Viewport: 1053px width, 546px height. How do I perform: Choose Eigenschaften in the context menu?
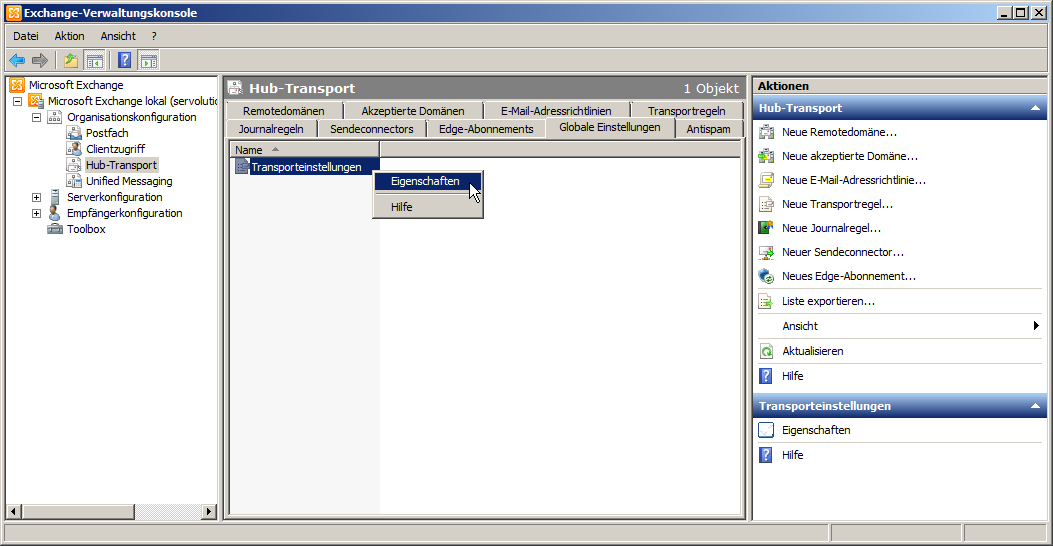(428, 181)
